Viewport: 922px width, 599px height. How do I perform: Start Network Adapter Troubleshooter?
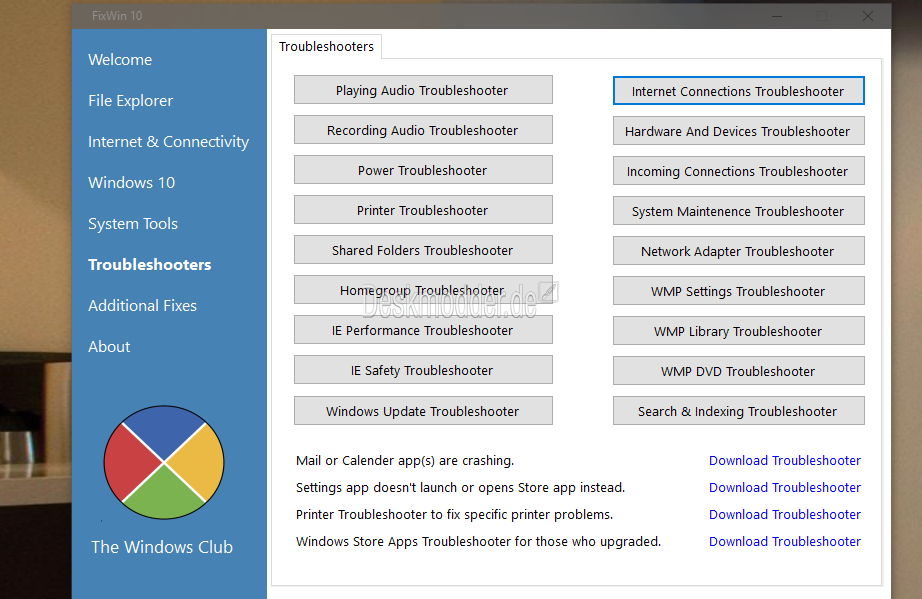739,251
